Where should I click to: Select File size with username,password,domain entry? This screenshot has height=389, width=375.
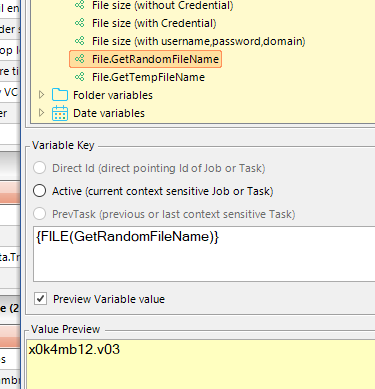coord(199,41)
